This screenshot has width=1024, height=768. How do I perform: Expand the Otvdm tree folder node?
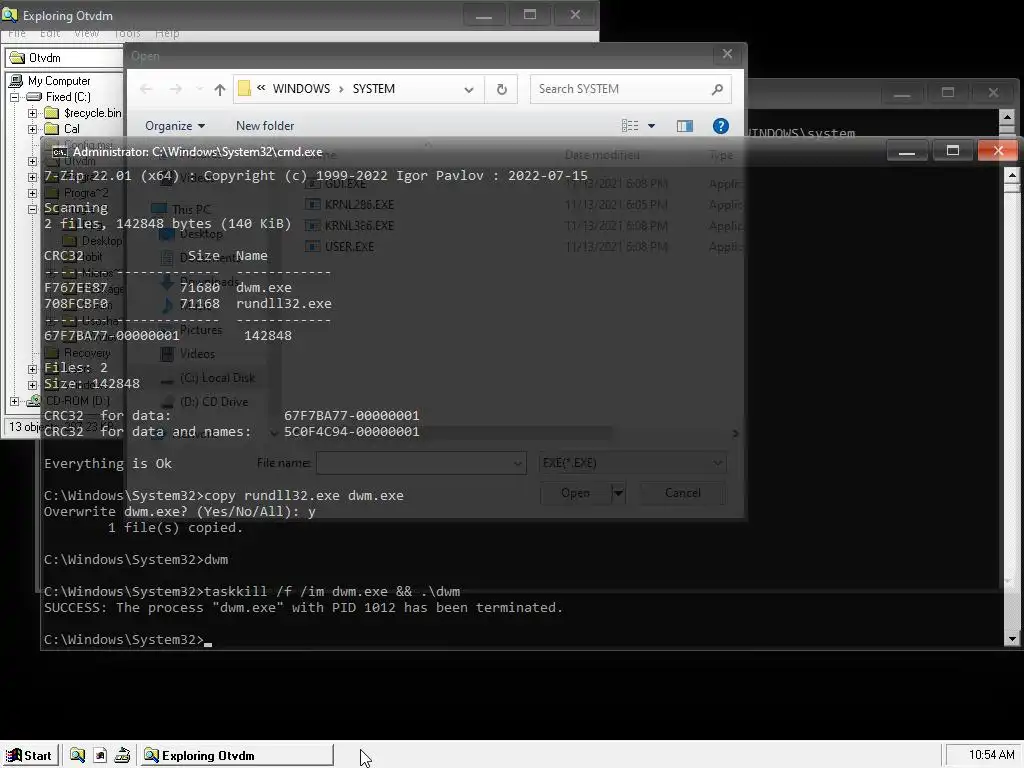[x=32, y=161]
